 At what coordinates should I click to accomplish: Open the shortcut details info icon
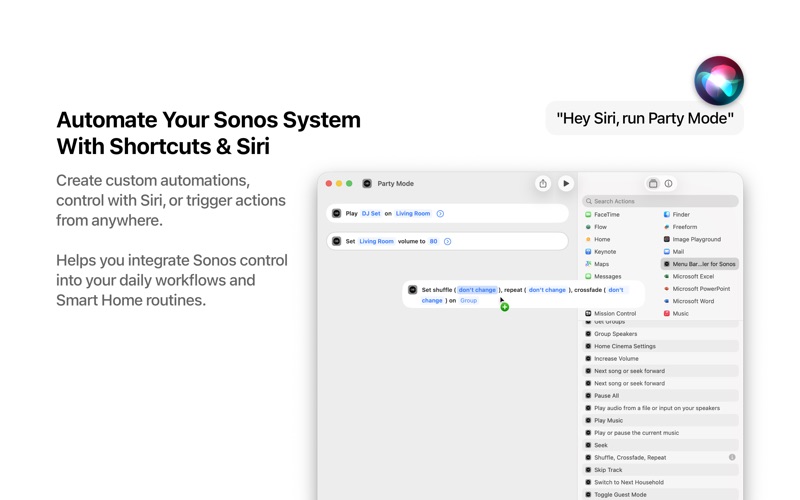[668, 184]
